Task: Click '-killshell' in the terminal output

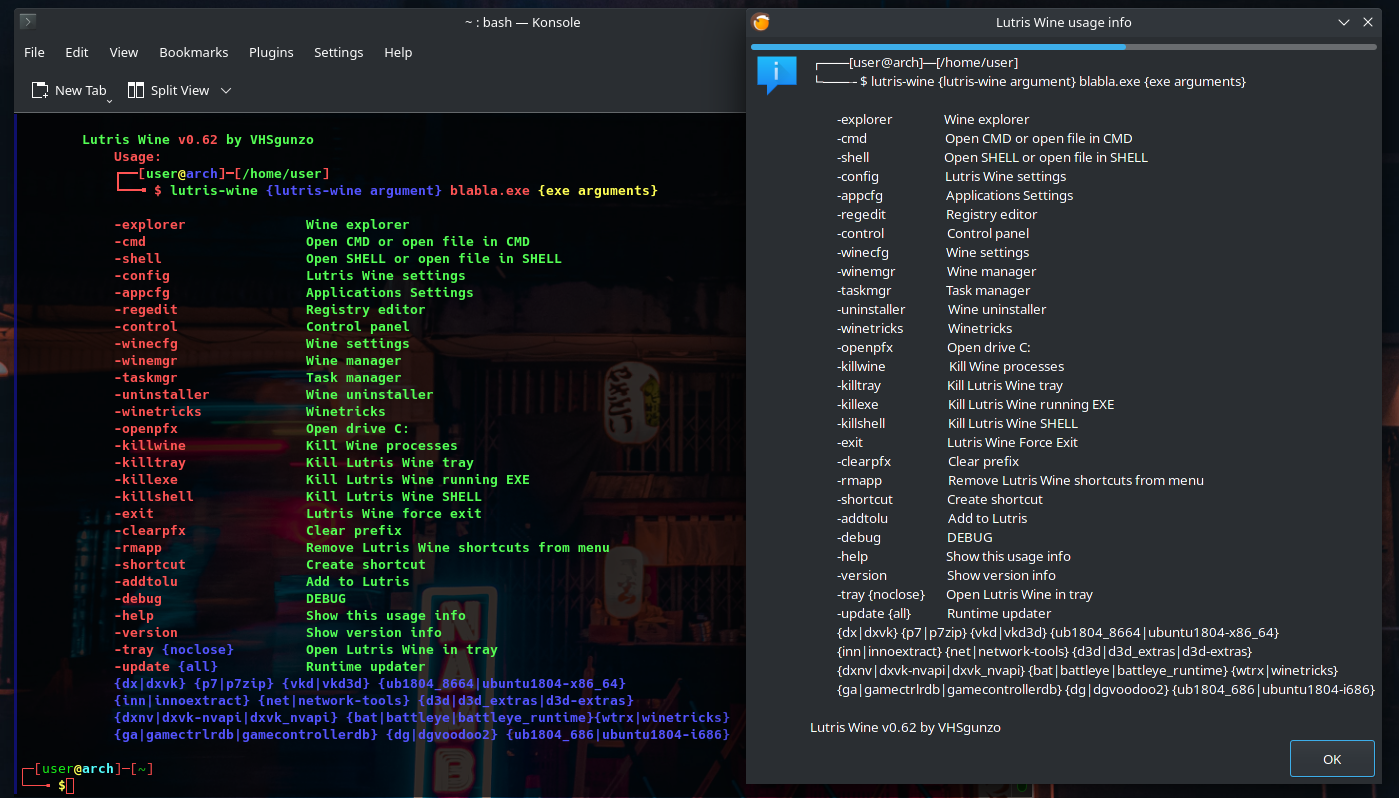Action: point(154,496)
